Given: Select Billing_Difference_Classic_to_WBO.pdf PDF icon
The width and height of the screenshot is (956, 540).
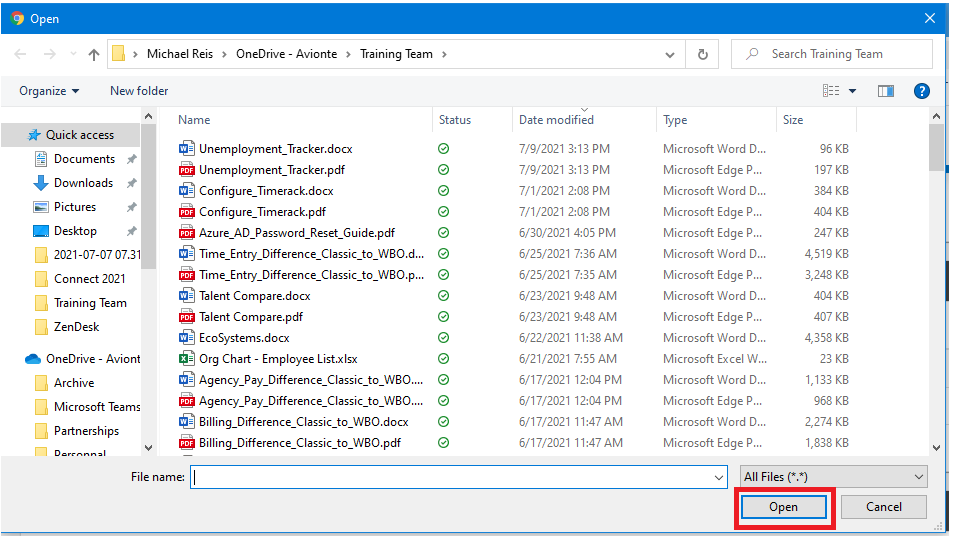Looking at the screenshot, I should 187,443.
